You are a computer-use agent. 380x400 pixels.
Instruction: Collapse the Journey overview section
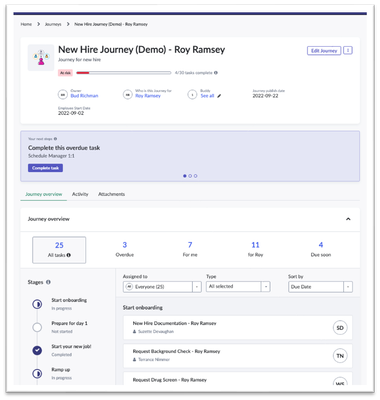(x=348, y=219)
